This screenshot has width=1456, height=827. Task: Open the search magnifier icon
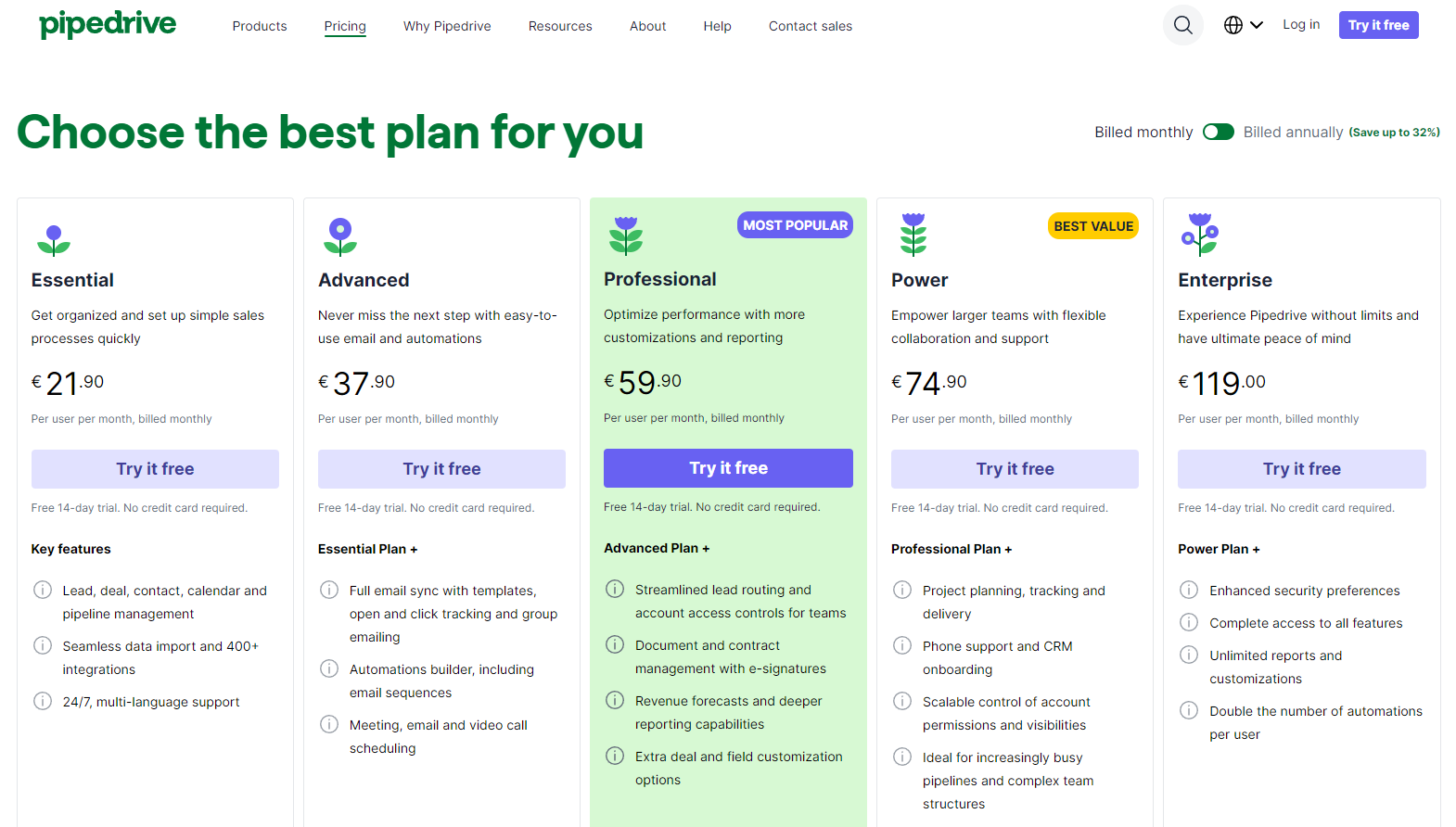pyautogui.click(x=1183, y=25)
